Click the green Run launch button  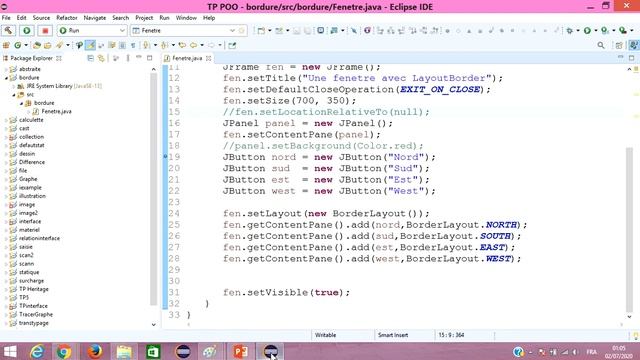pyautogui.click(x=27, y=31)
